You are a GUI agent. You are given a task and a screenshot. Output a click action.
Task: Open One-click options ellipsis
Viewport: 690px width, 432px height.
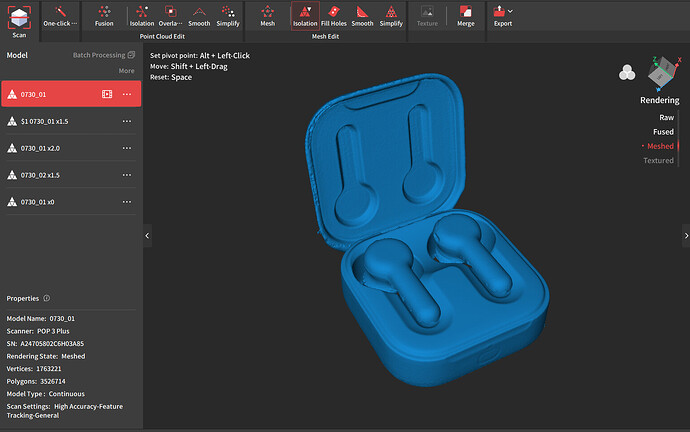(x=74, y=23)
